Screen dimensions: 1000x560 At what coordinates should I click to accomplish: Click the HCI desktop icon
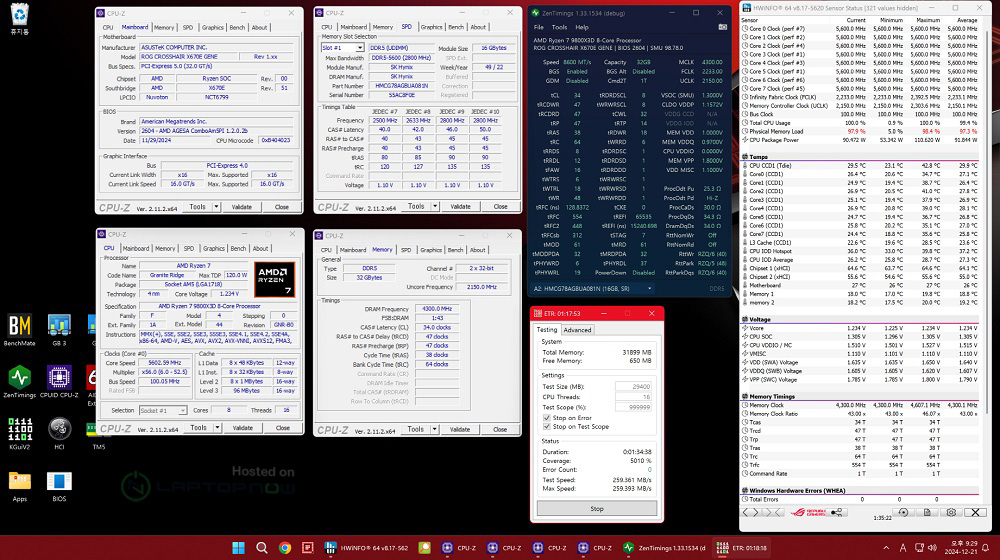[59, 431]
